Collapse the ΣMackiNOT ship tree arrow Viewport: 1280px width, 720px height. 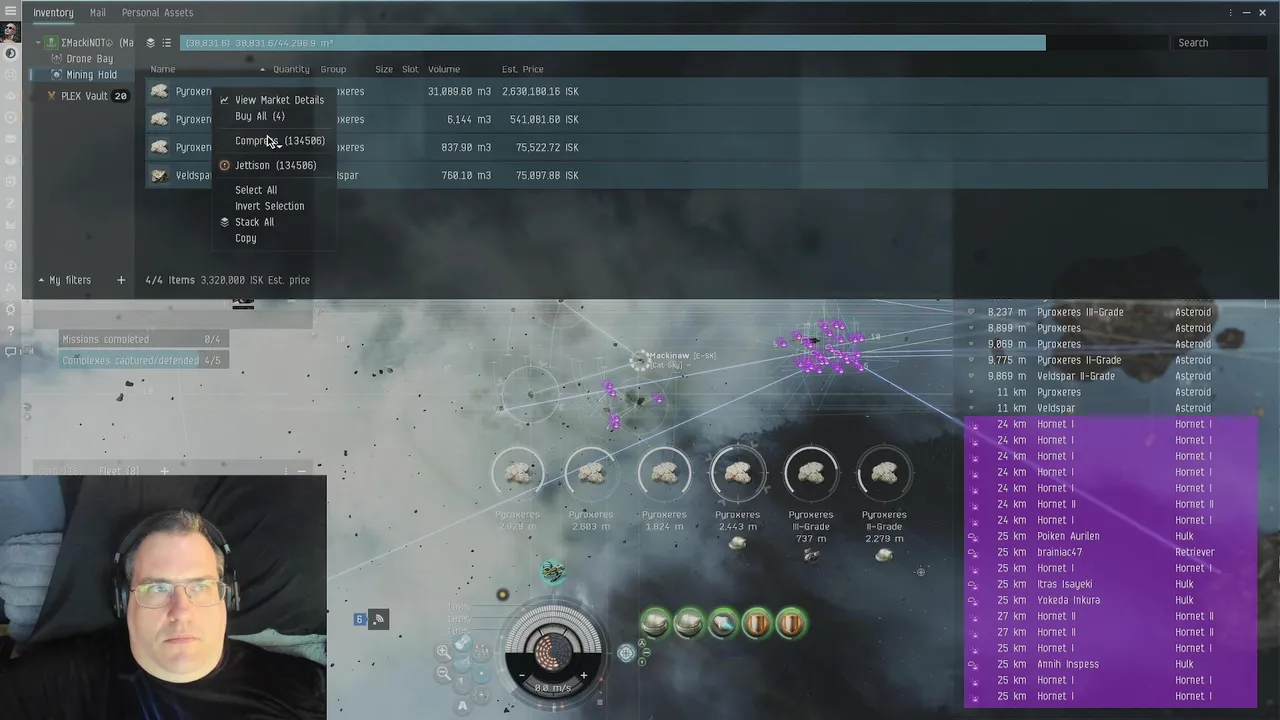[x=39, y=43]
